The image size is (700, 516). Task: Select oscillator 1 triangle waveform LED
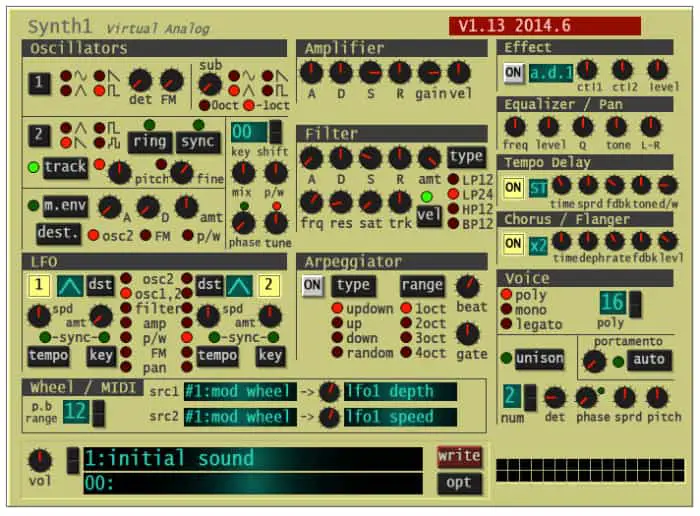[66, 91]
